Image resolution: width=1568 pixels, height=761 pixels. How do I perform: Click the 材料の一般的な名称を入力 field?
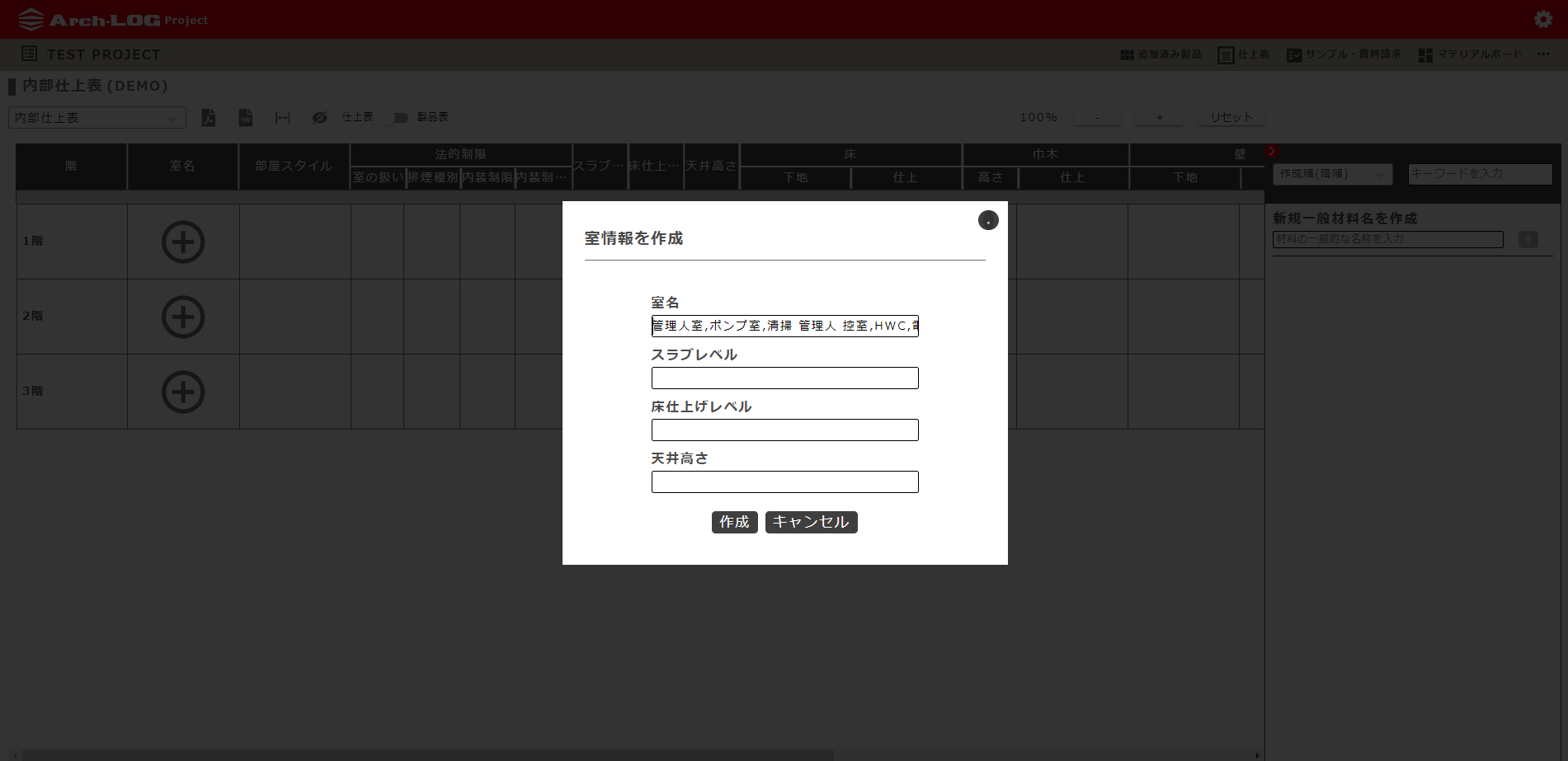[1388, 239]
